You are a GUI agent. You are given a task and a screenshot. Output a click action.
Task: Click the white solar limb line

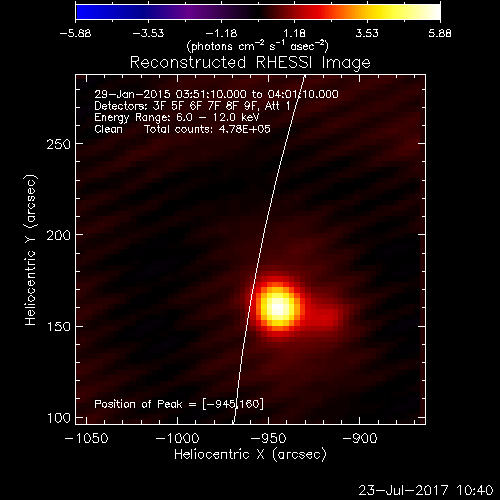(269, 249)
